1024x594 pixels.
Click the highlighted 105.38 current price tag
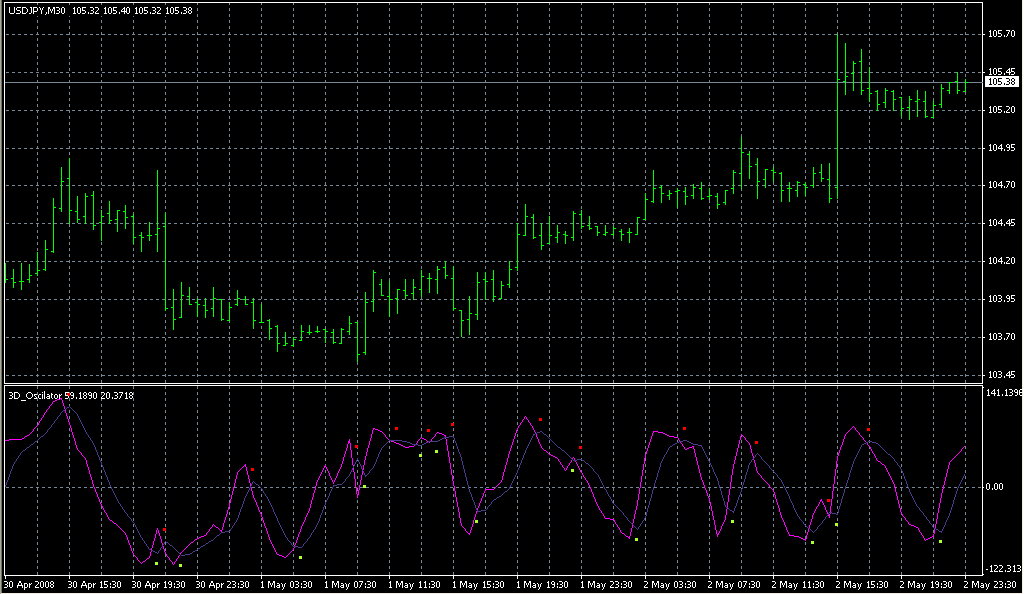(x=1002, y=82)
